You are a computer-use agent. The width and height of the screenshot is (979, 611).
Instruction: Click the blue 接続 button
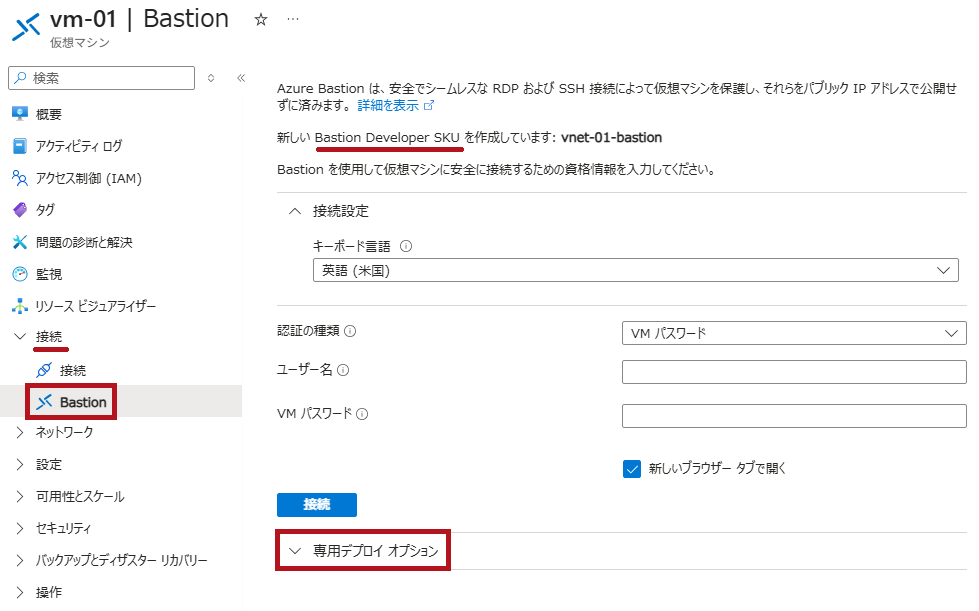pyautogui.click(x=317, y=504)
